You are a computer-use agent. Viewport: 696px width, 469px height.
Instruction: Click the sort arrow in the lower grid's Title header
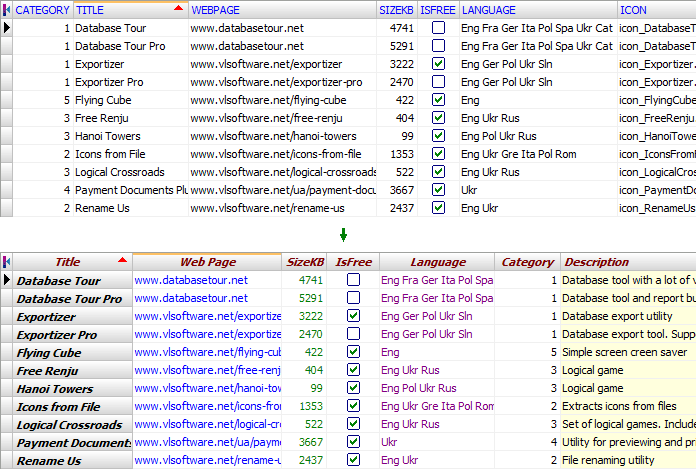point(122,262)
